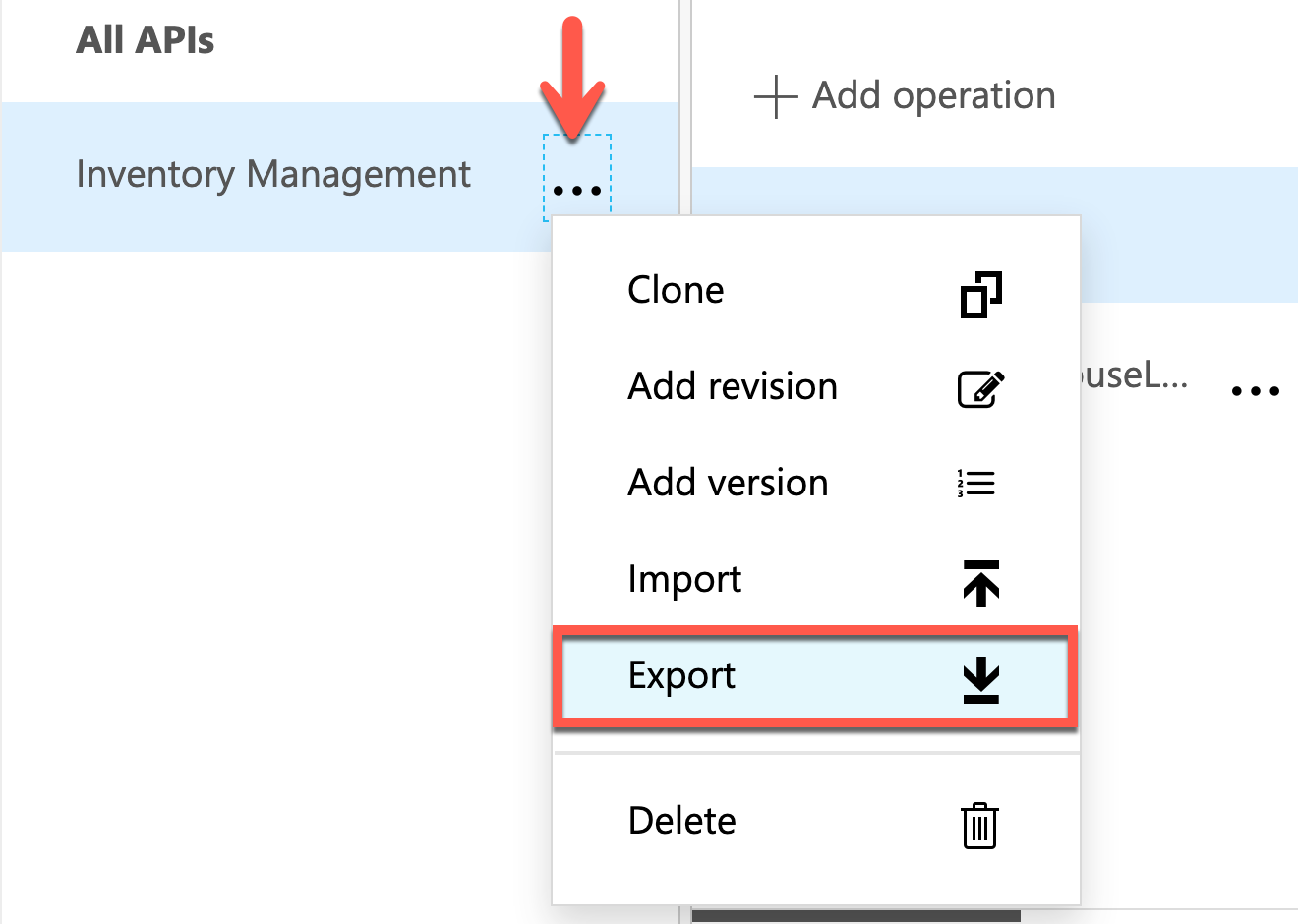This screenshot has width=1298, height=924.
Task: Click the All APIs heading
Action: click(146, 40)
